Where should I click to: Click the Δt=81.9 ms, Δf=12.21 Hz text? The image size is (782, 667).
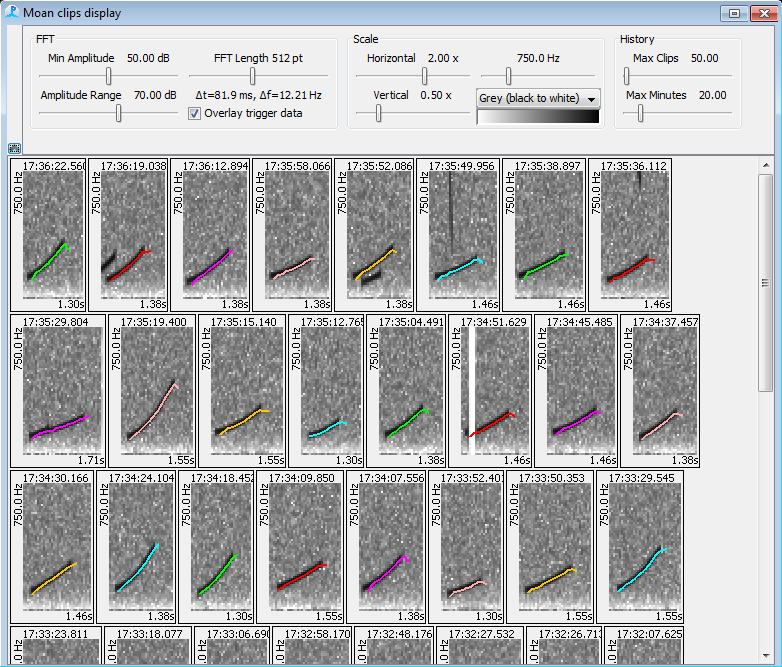point(258,95)
